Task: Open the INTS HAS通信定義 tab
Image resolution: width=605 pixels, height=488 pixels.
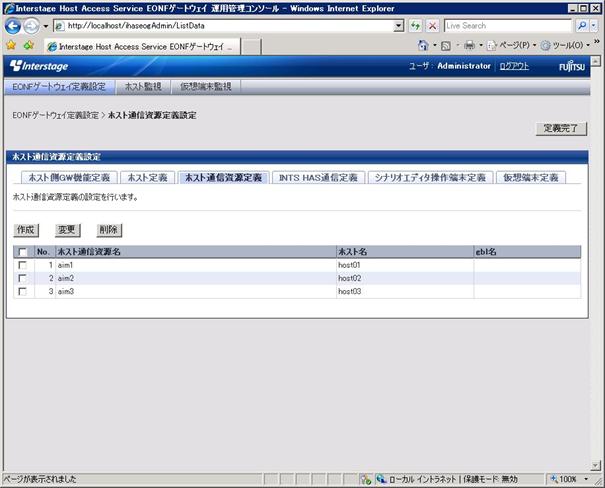Action: [x=318, y=177]
